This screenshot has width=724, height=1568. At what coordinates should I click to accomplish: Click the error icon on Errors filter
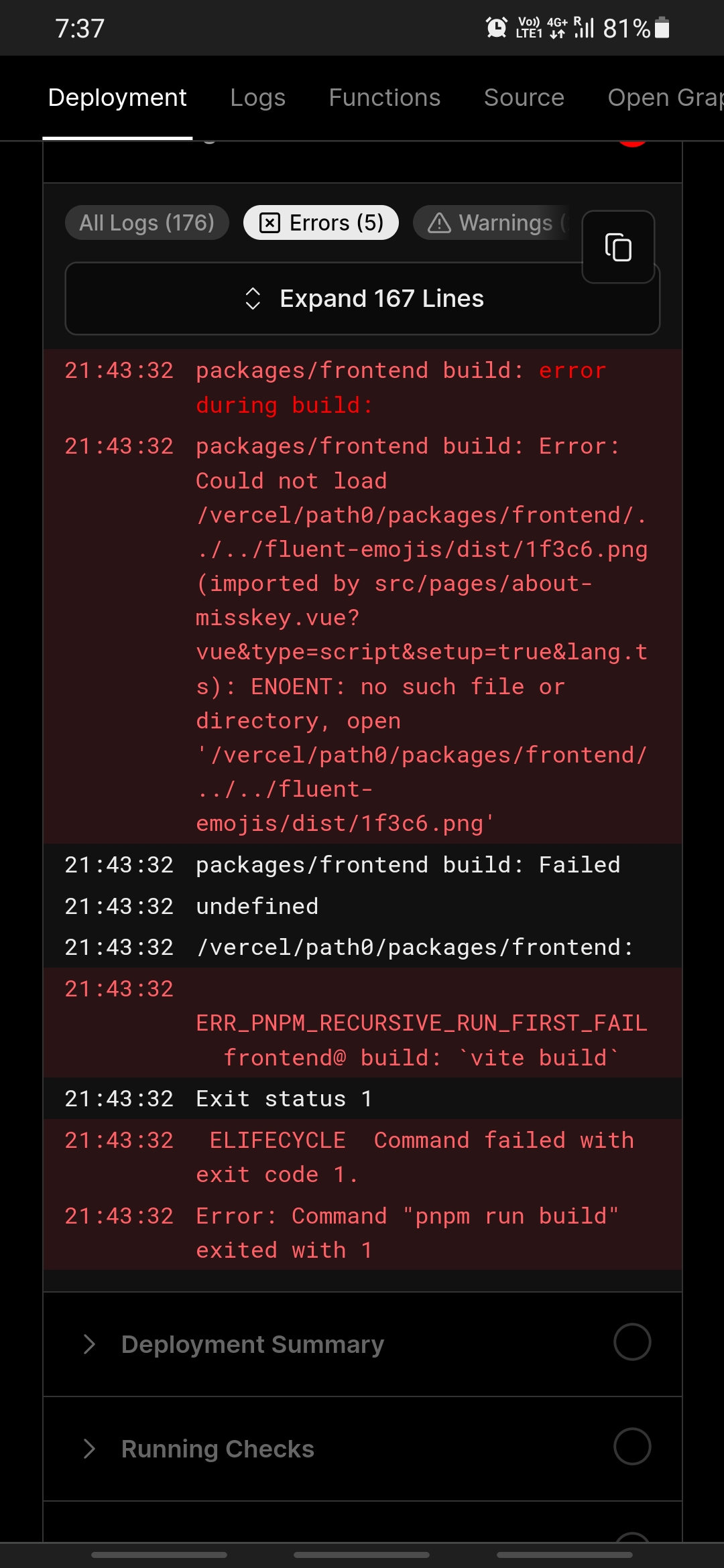271,222
